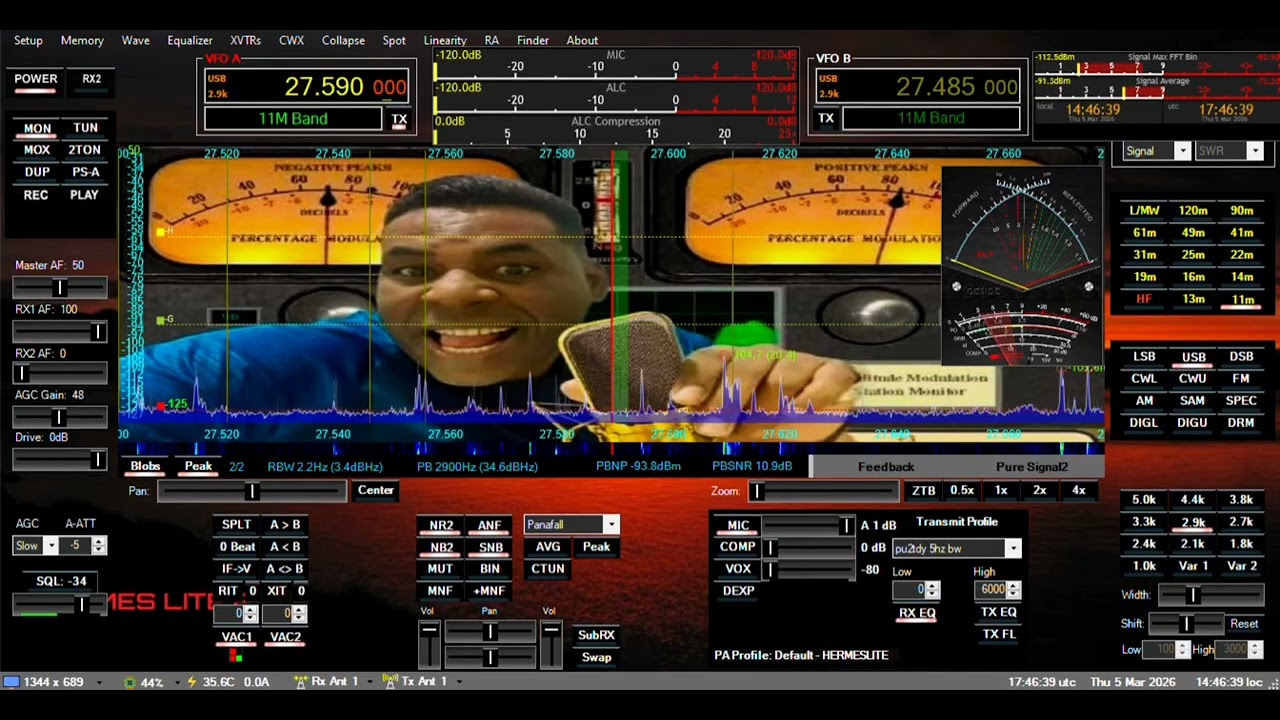This screenshot has width=1280, height=720.
Task: Click the Blobs display button
Action: point(145,466)
